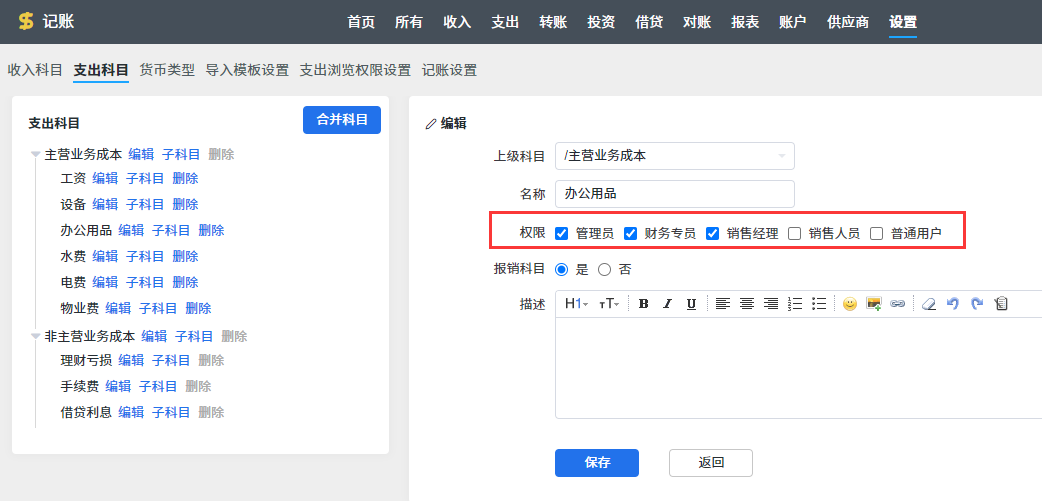Enable the 销售人员 permission checkbox

pos(795,234)
